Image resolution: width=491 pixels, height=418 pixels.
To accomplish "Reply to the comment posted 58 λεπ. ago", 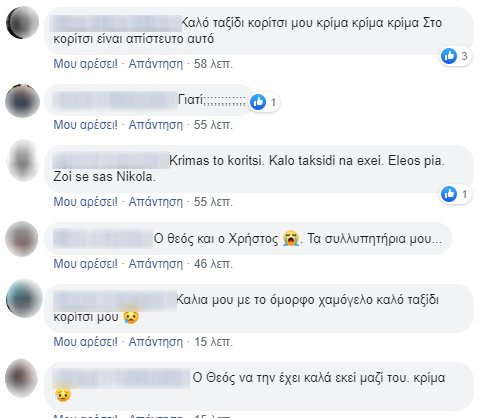I will [x=156, y=64].
